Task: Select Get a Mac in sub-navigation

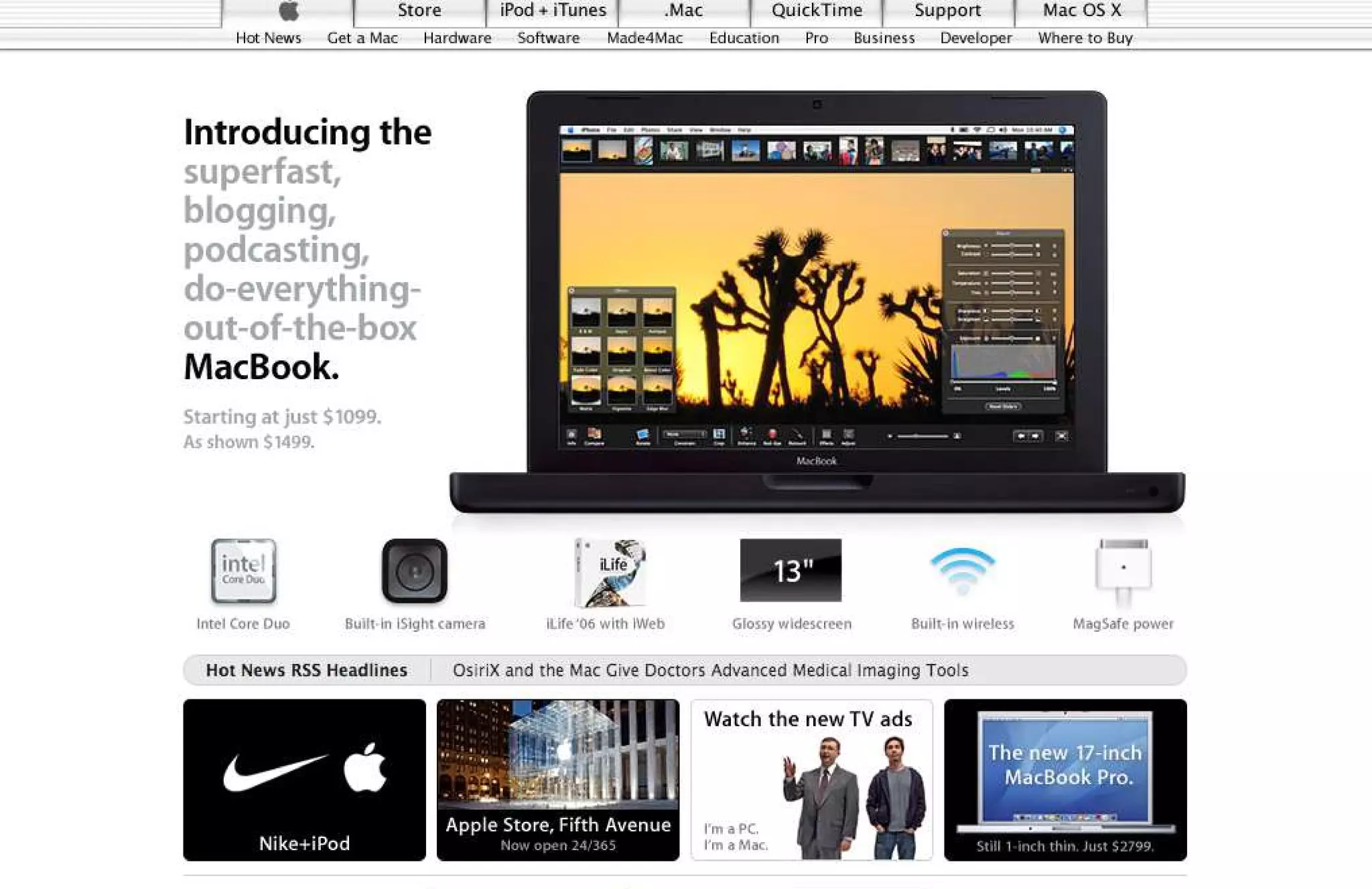Action: (362, 38)
